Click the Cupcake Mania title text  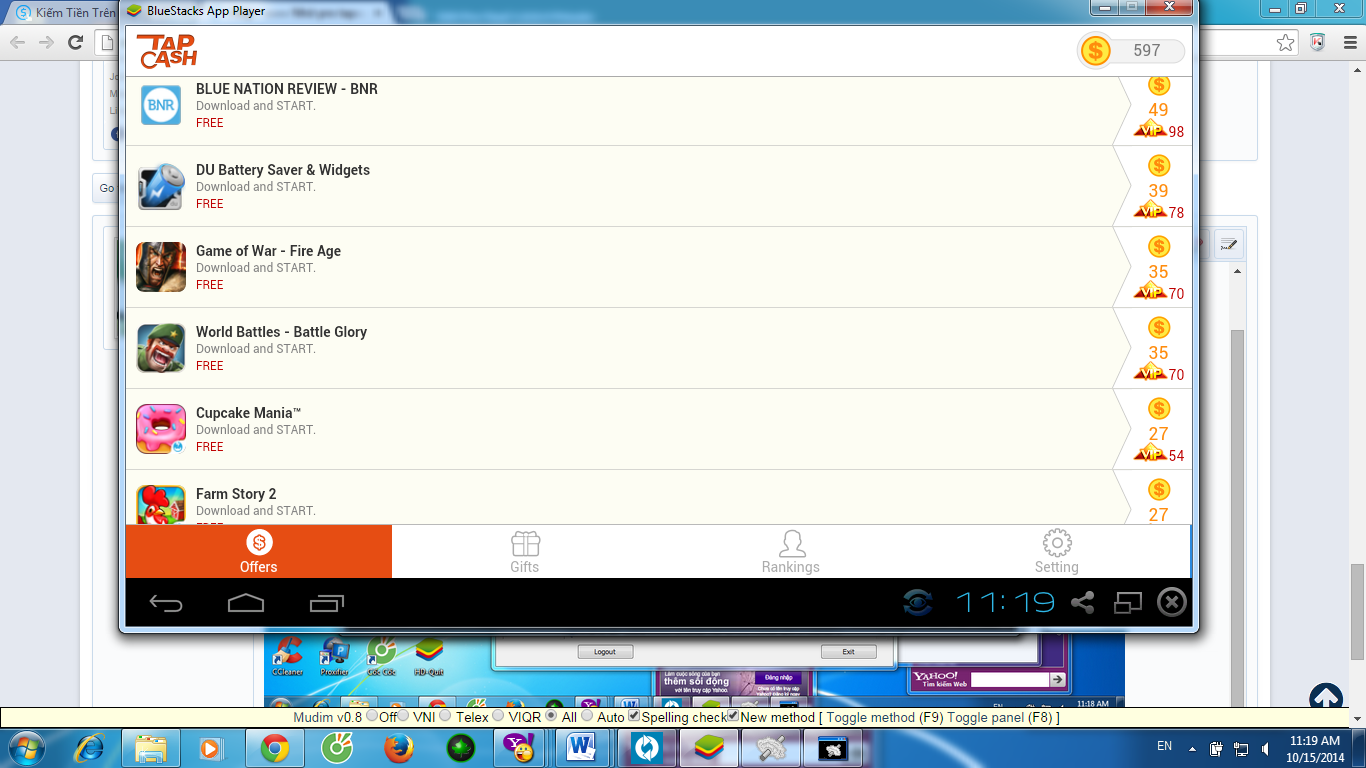coord(248,413)
